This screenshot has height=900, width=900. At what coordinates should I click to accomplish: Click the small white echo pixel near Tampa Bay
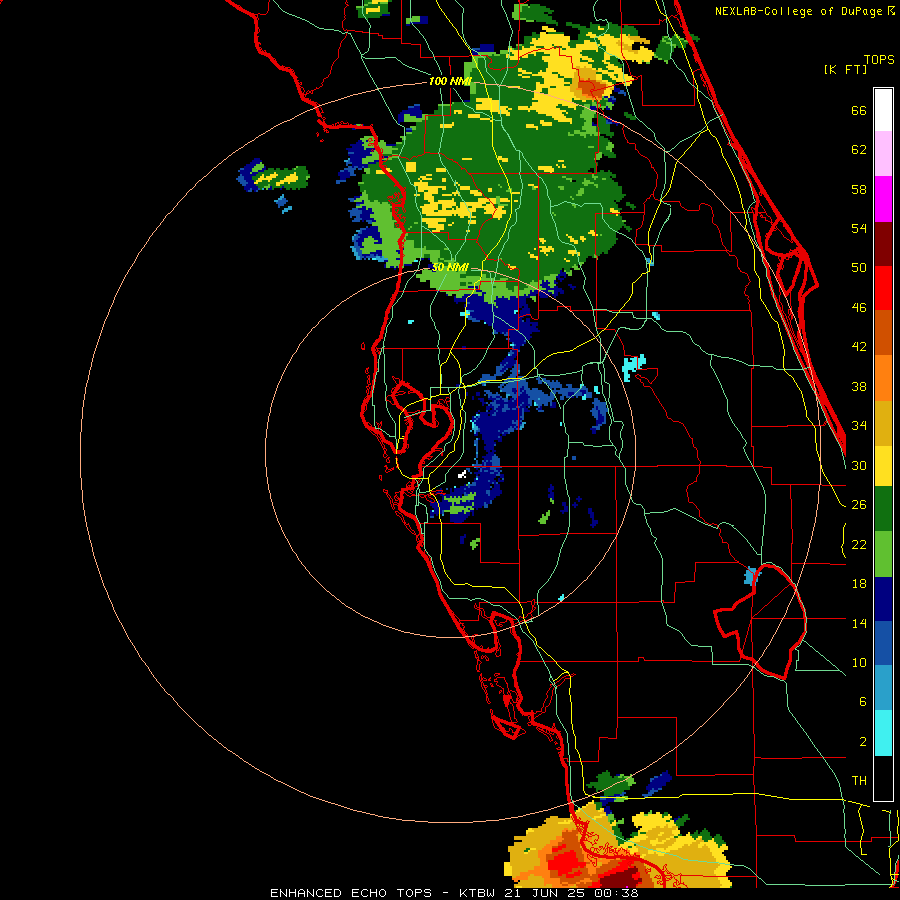point(462,474)
